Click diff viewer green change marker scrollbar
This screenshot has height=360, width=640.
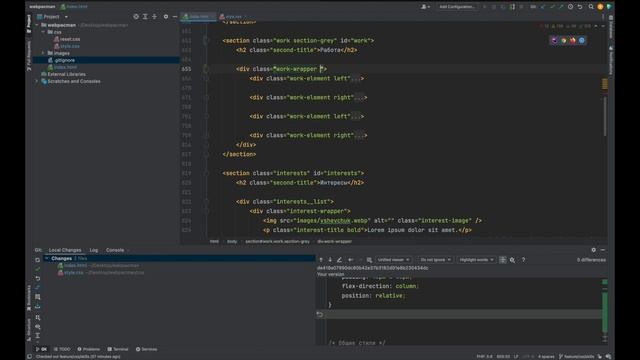coord(605,312)
